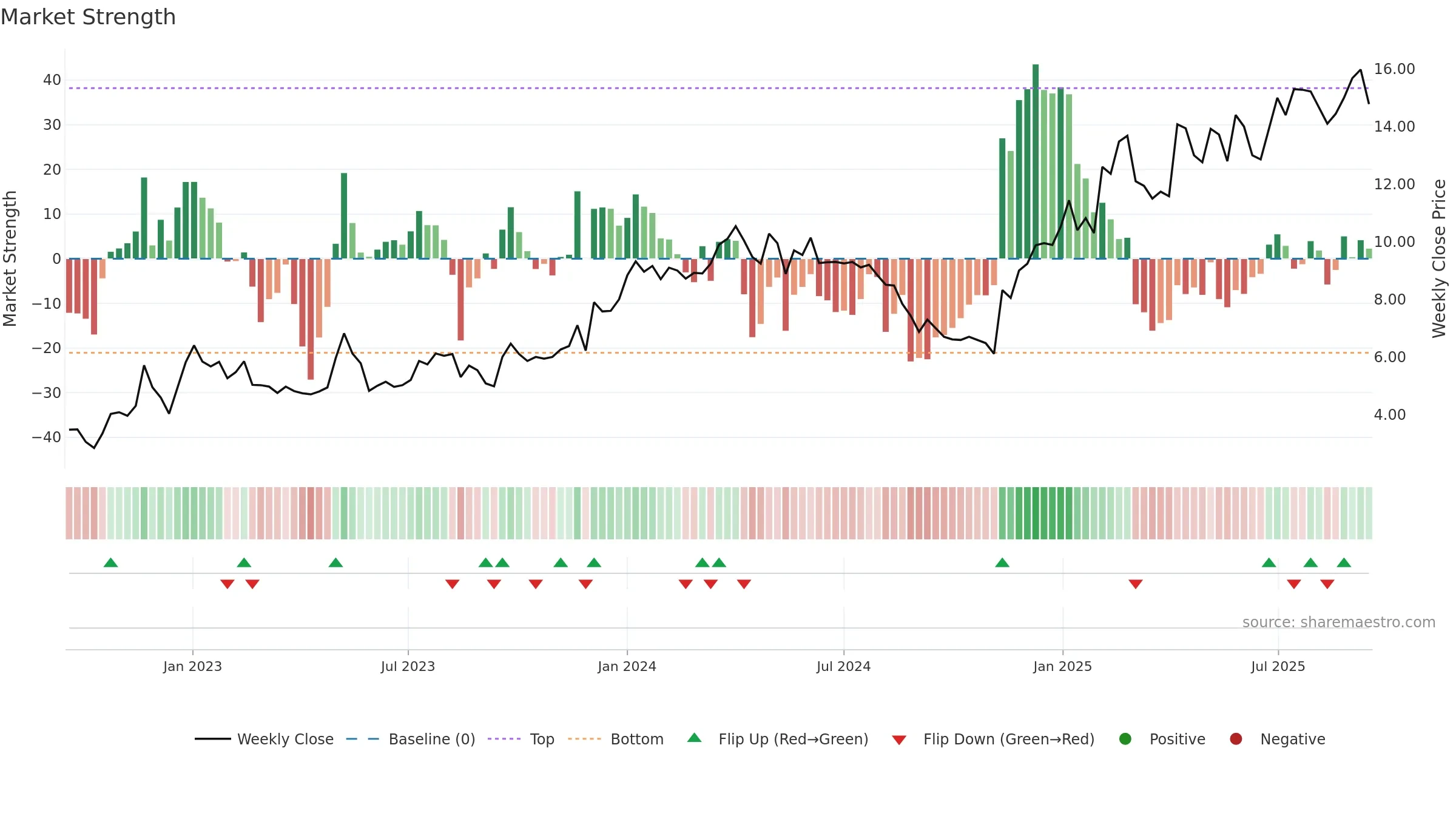Click the Jan 2025 axis label
Viewport: 1456px width, 819px height.
click(1062, 667)
